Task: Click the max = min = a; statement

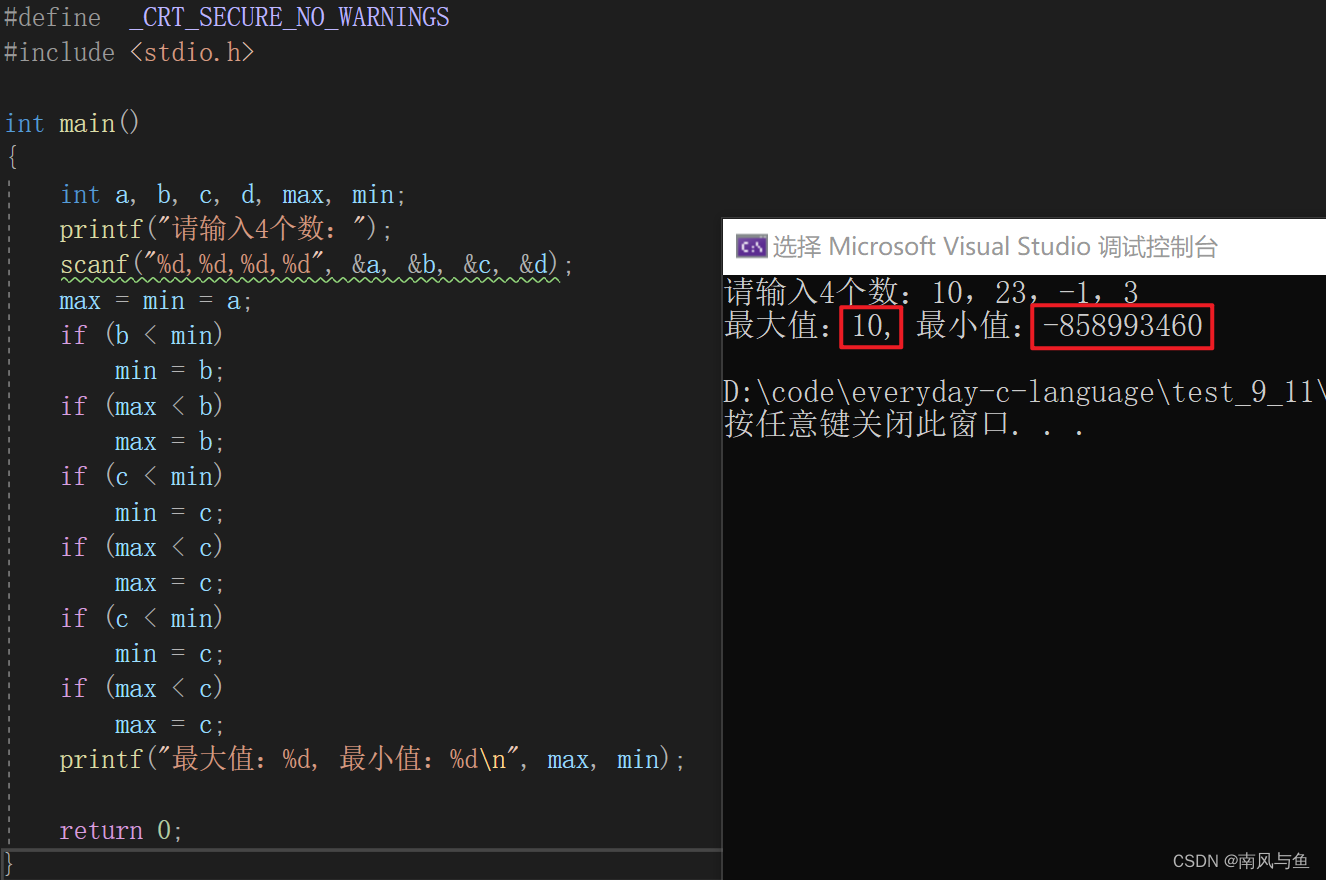Action: coord(156,301)
